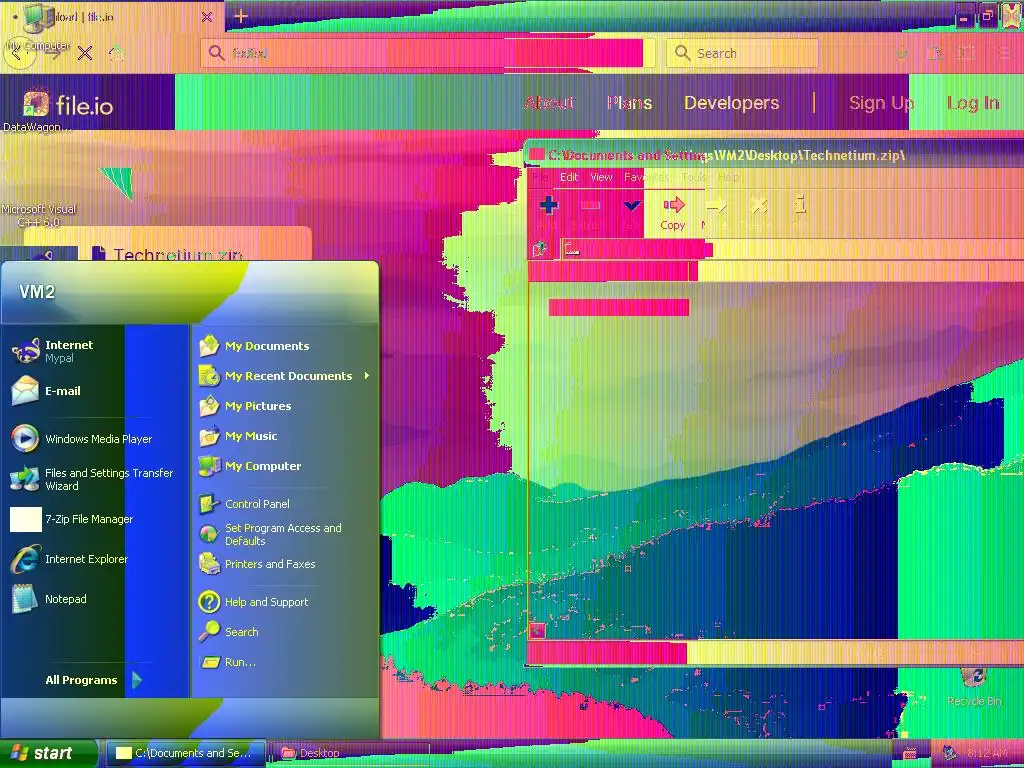Launch Notepad from the Start menu

click(50, 599)
